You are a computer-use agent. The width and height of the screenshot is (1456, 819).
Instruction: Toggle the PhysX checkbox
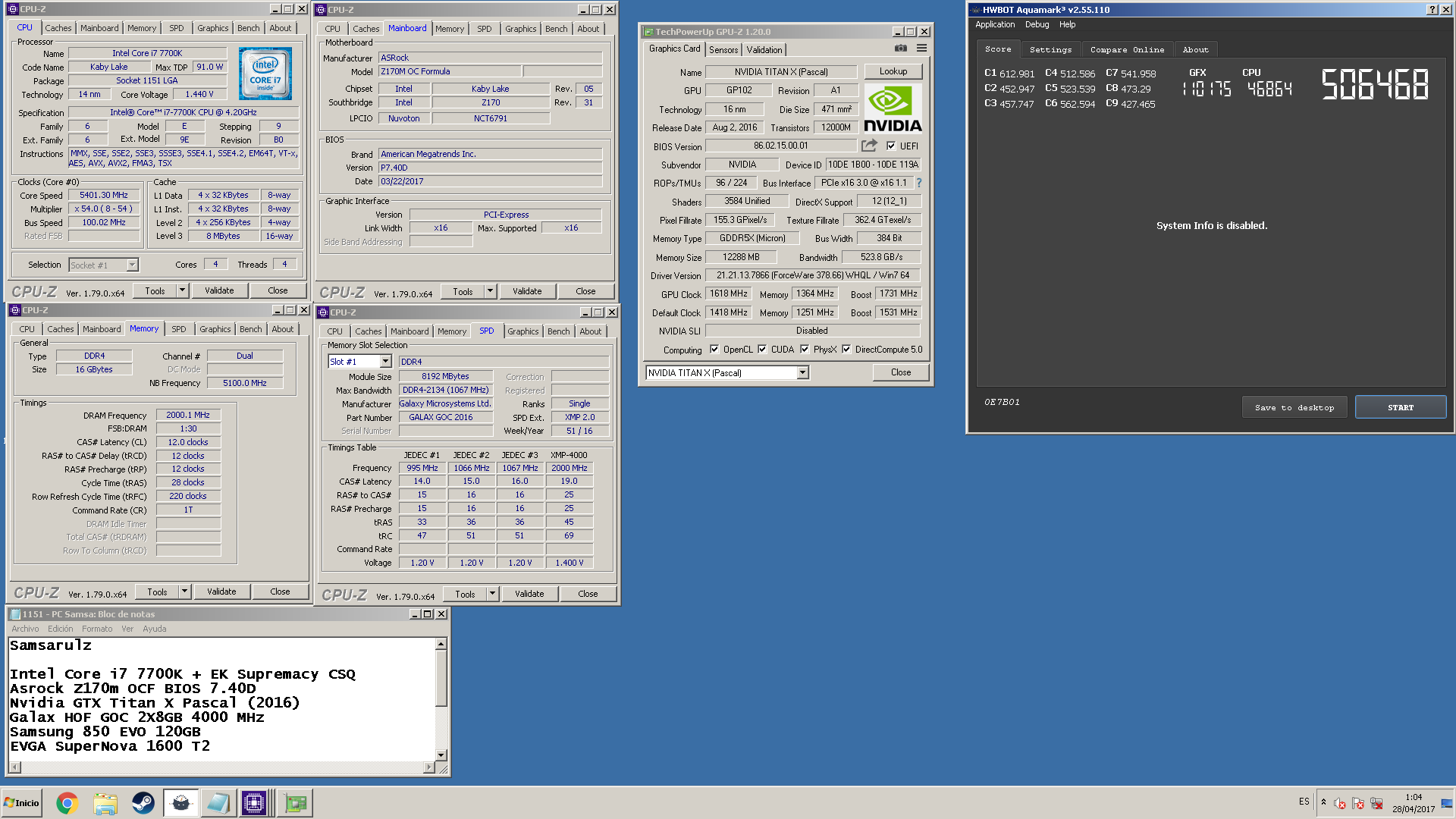coord(805,350)
